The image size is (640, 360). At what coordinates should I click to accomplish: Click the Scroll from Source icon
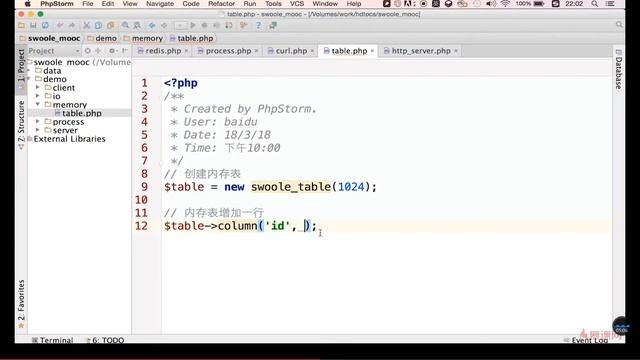(x=87, y=51)
